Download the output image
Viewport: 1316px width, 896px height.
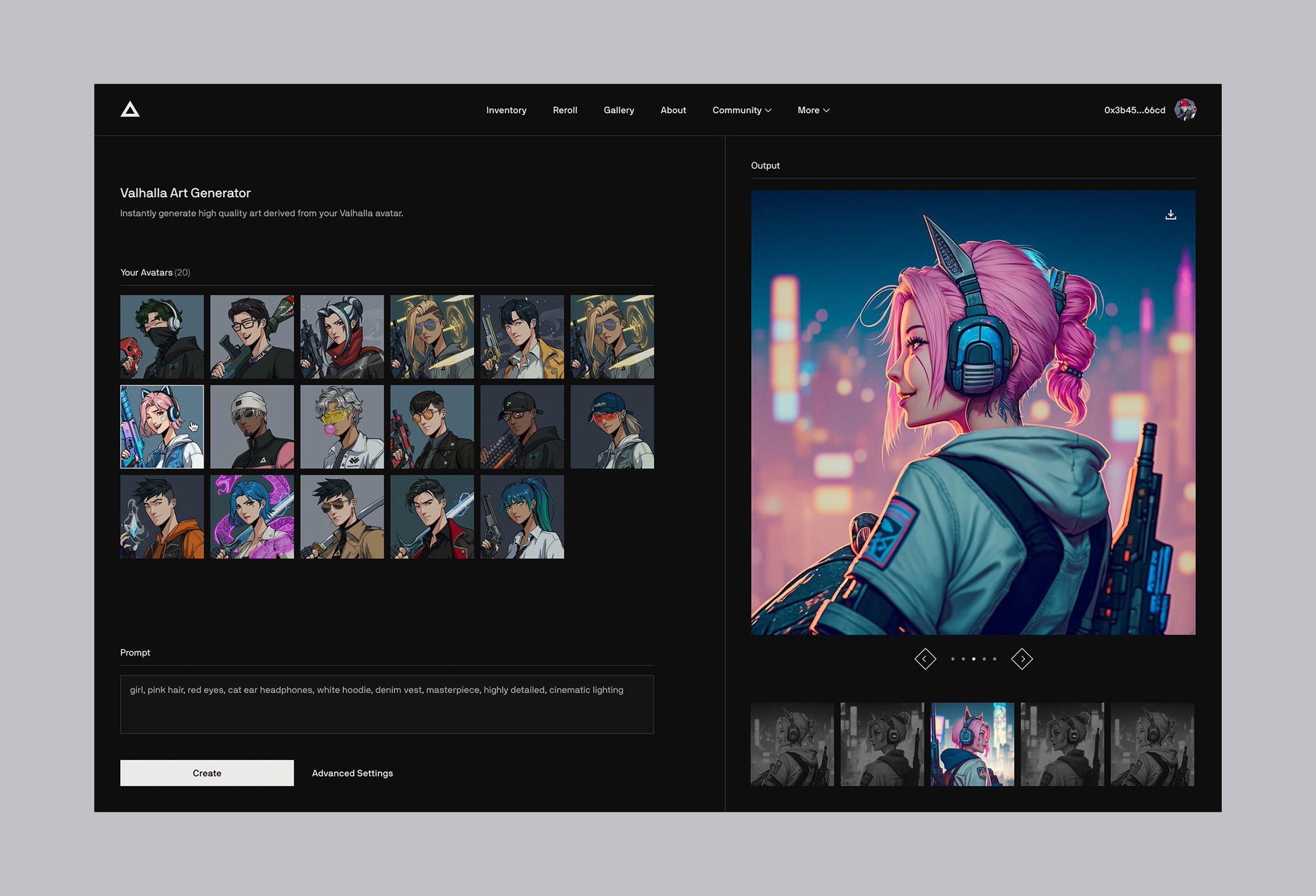pyautogui.click(x=1171, y=215)
